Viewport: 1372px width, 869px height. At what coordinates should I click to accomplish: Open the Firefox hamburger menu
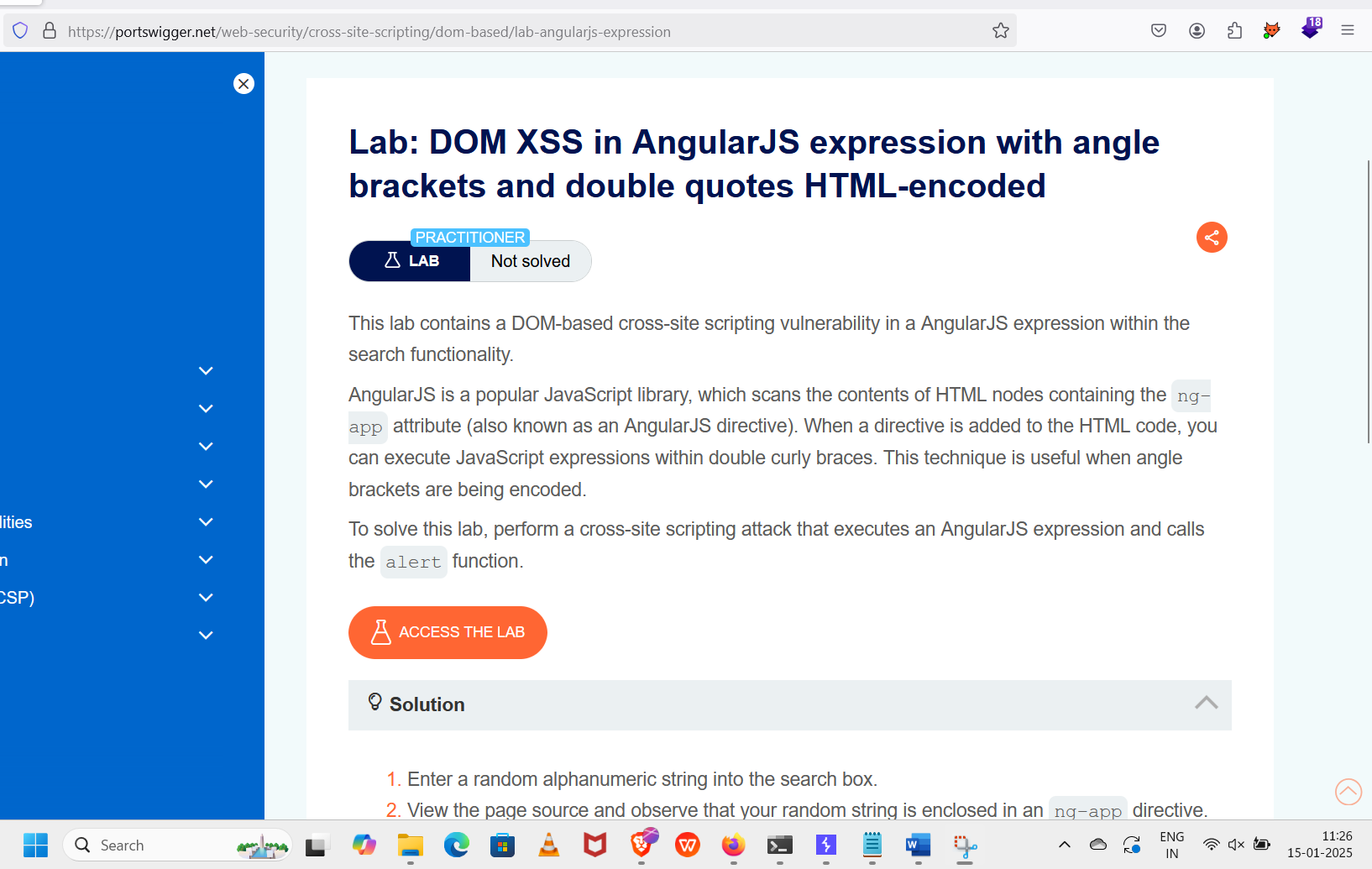tap(1348, 31)
